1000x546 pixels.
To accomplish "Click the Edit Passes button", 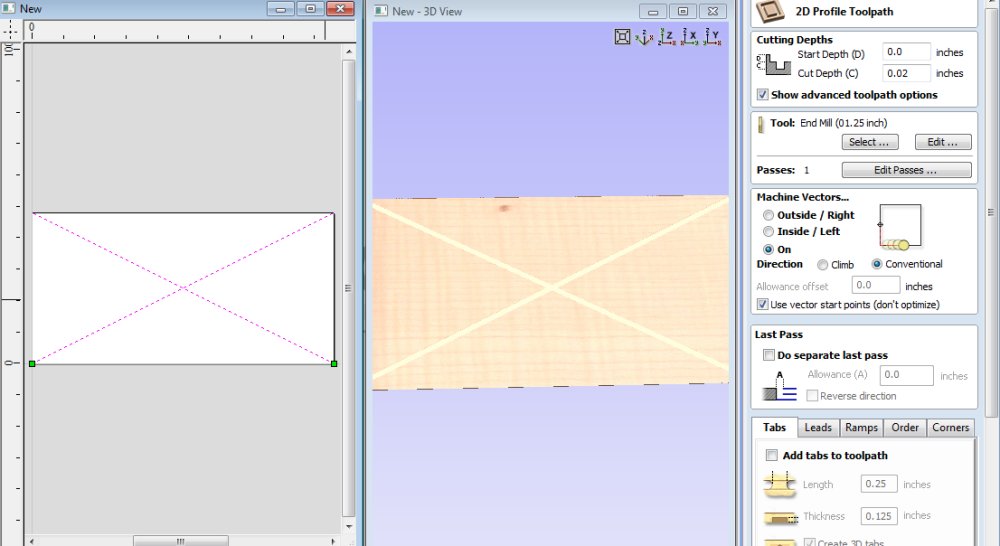I will [x=906, y=170].
